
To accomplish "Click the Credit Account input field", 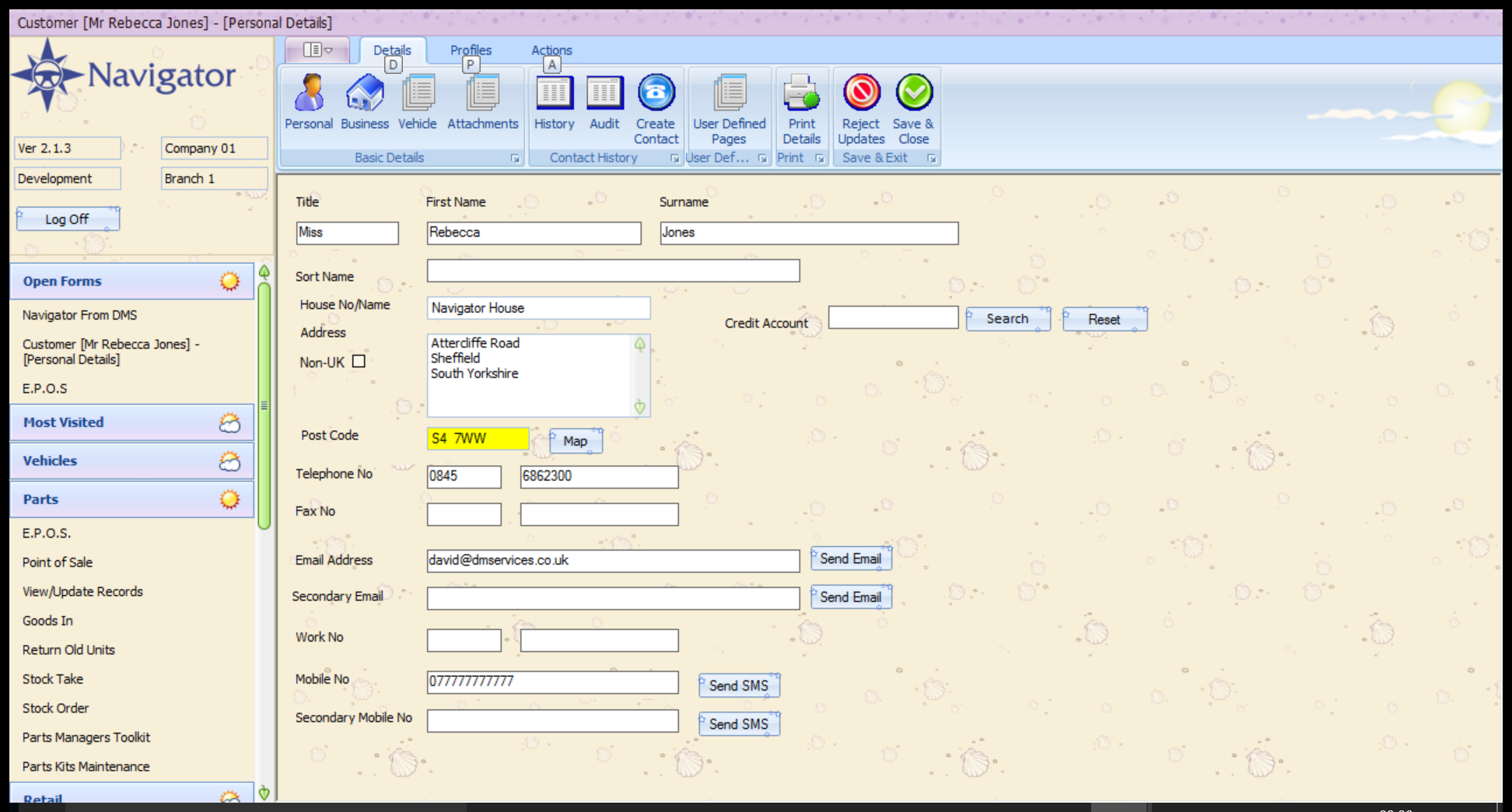I will tap(893, 317).
